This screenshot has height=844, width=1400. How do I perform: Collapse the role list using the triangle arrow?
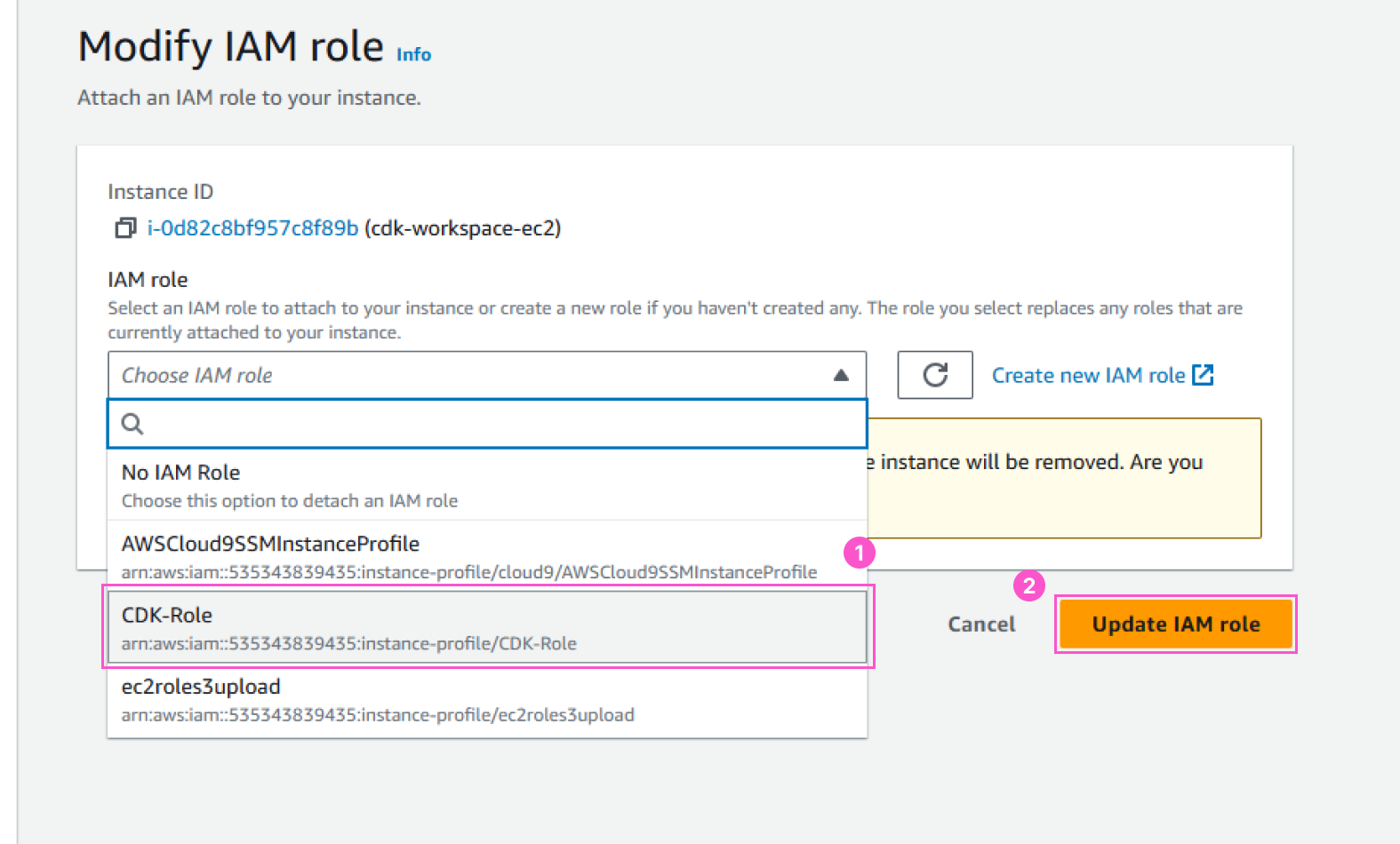[840, 376]
